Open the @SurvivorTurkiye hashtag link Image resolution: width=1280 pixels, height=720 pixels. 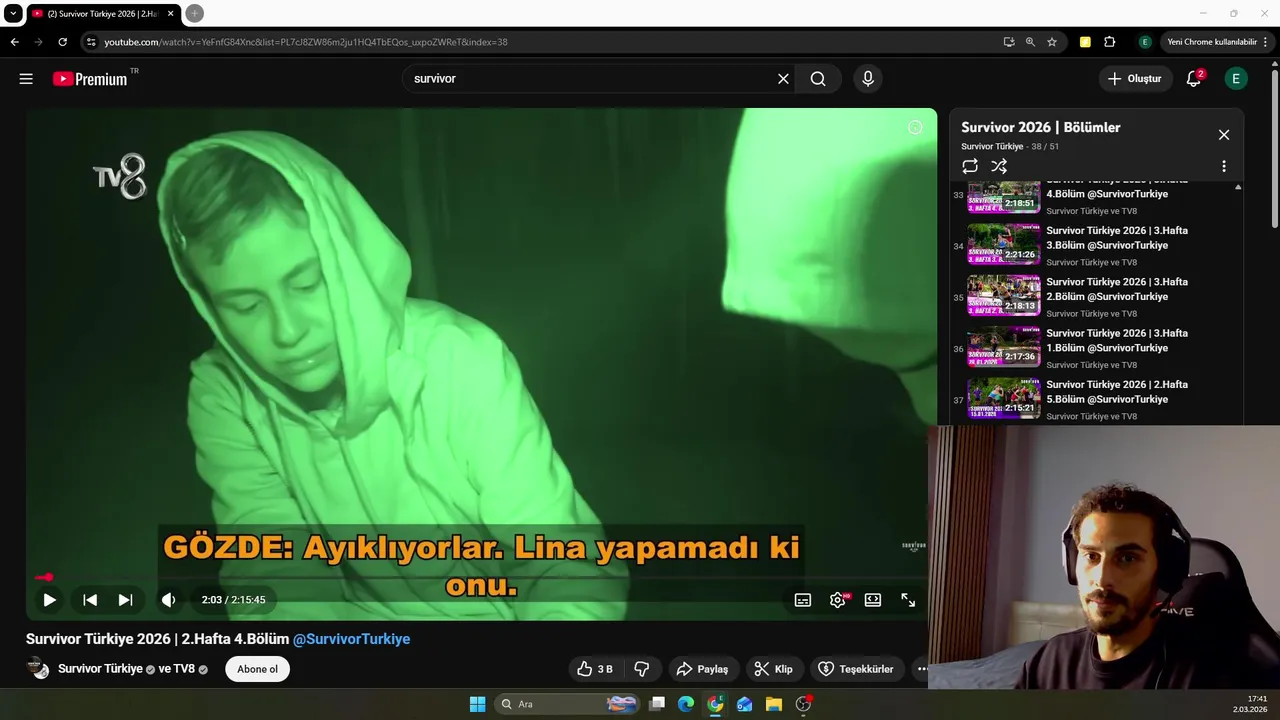351,639
